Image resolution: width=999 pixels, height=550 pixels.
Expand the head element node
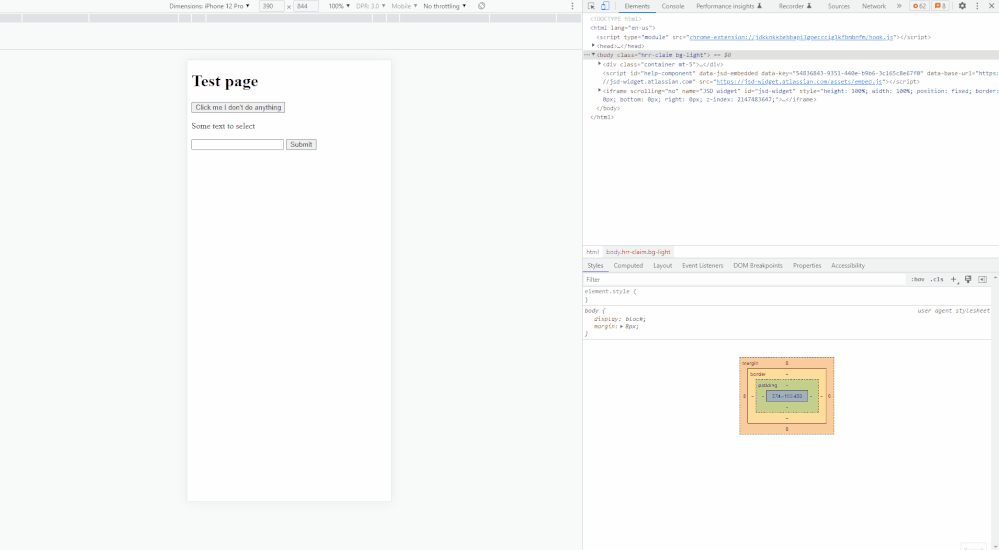coord(593,46)
